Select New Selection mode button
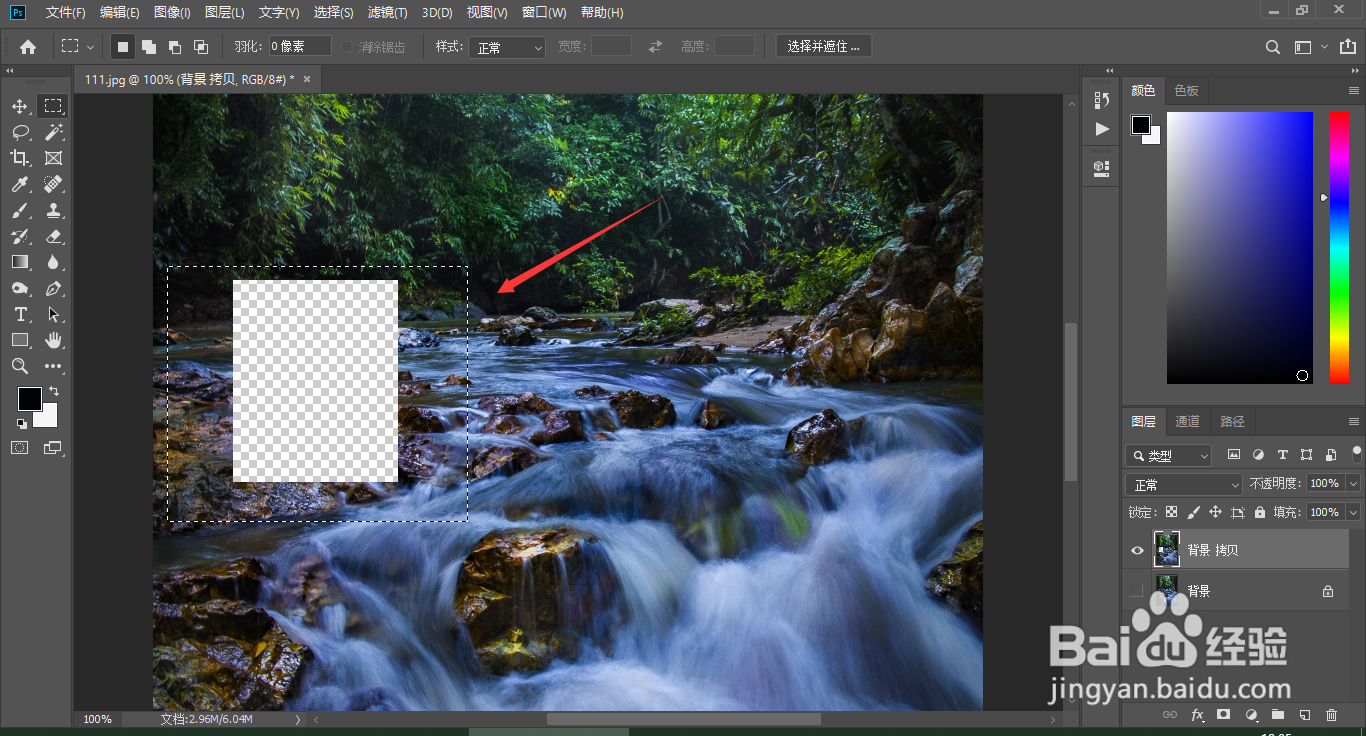Image resolution: width=1366 pixels, height=736 pixels. tap(122, 47)
